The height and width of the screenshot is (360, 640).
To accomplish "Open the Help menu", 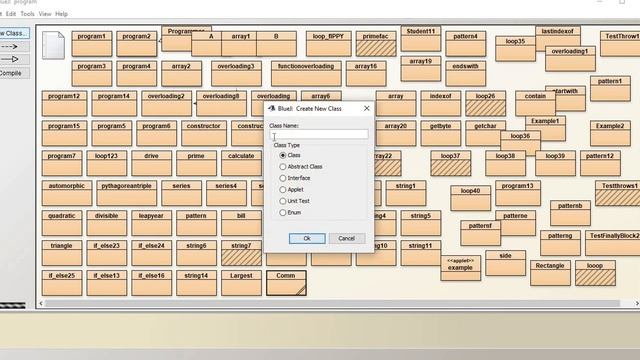I will point(61,14).
